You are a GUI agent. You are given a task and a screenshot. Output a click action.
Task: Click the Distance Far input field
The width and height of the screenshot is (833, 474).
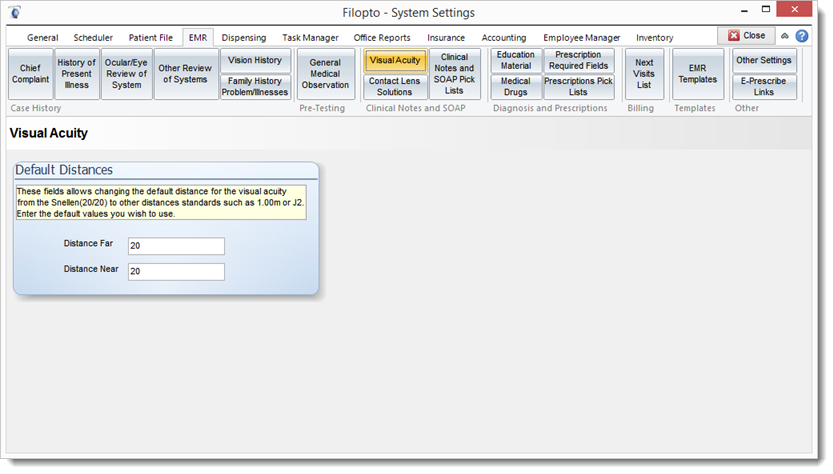pos(176,246)
